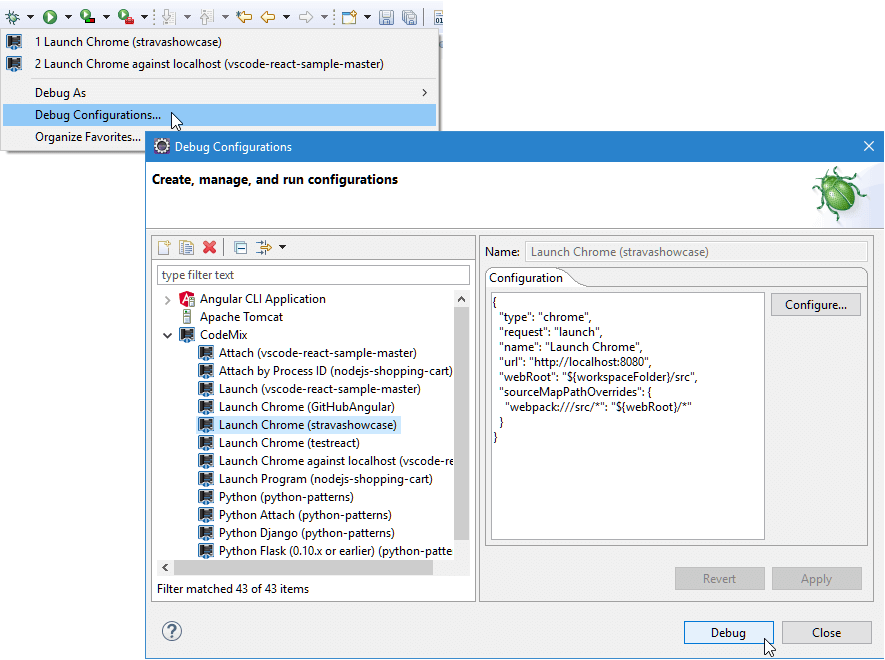Select Launch Chrome (stravashowcase) configuration
Screen dimensions: 885x660
click(x=308, y=425)
